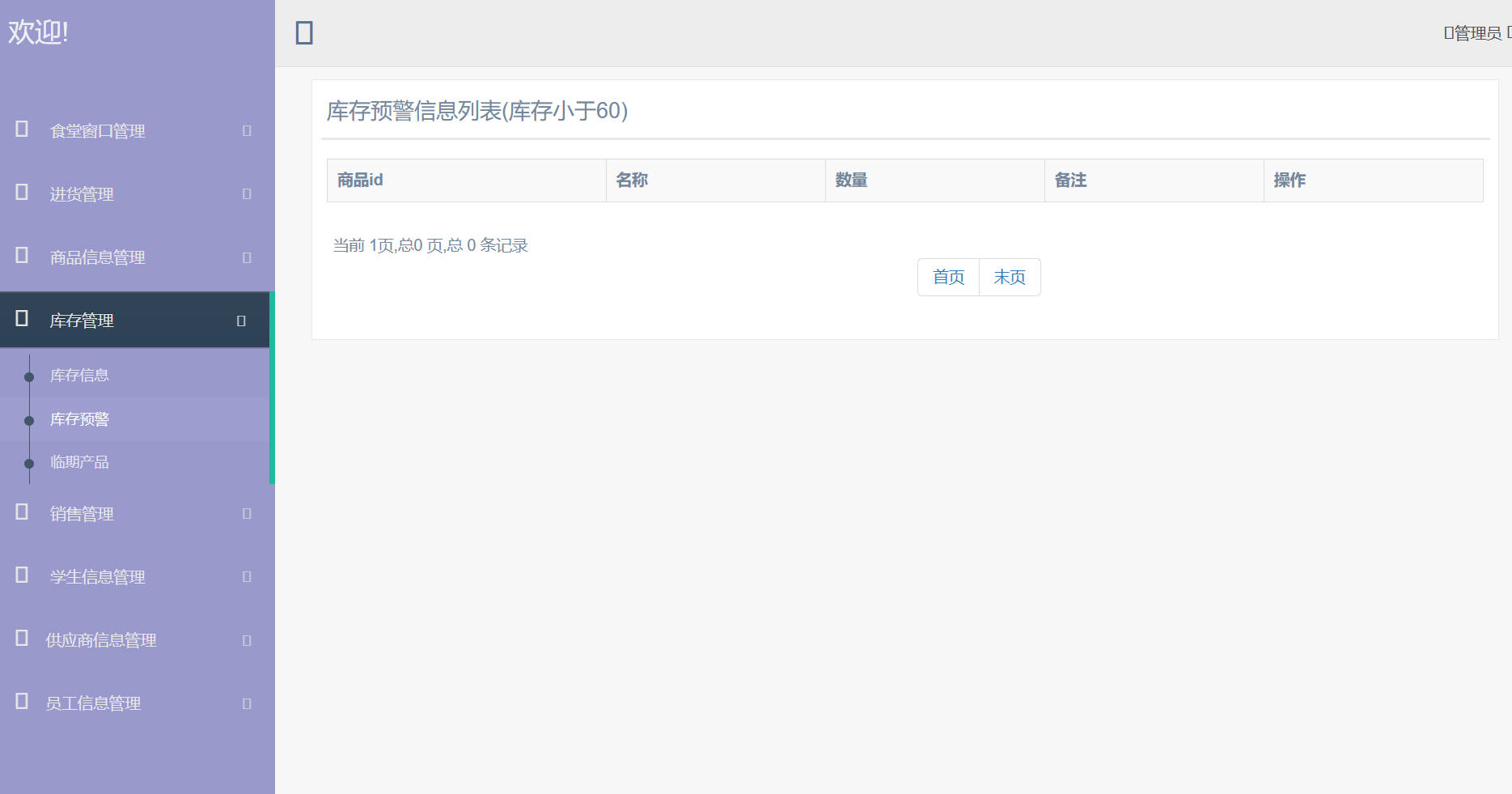Open the 临期产品 submenu item
This screenshot has height=794, width=1512.
coord(78,461)
